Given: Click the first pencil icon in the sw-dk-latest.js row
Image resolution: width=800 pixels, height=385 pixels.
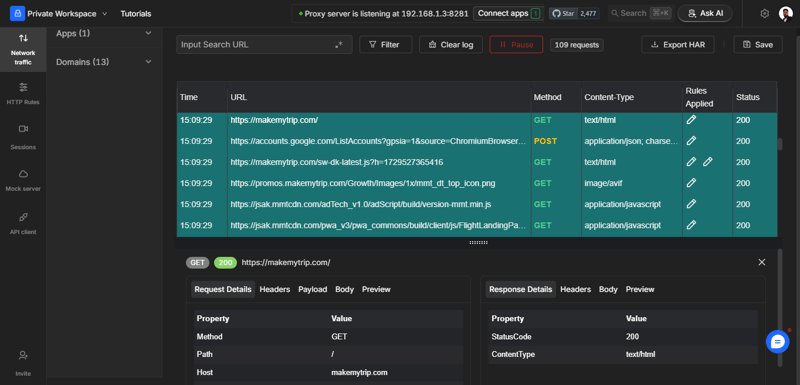Looking at the screenshot, I should pos(691,162).
